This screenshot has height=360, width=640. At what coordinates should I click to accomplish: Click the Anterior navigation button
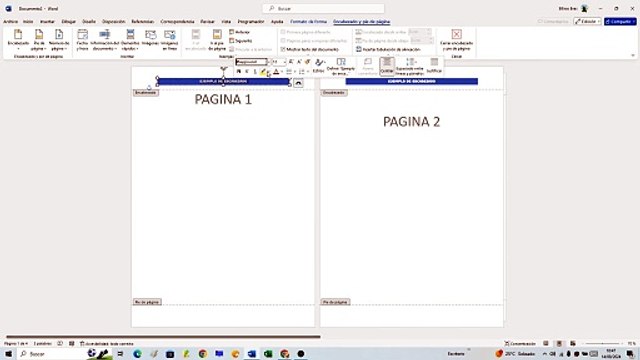point(240,32)
